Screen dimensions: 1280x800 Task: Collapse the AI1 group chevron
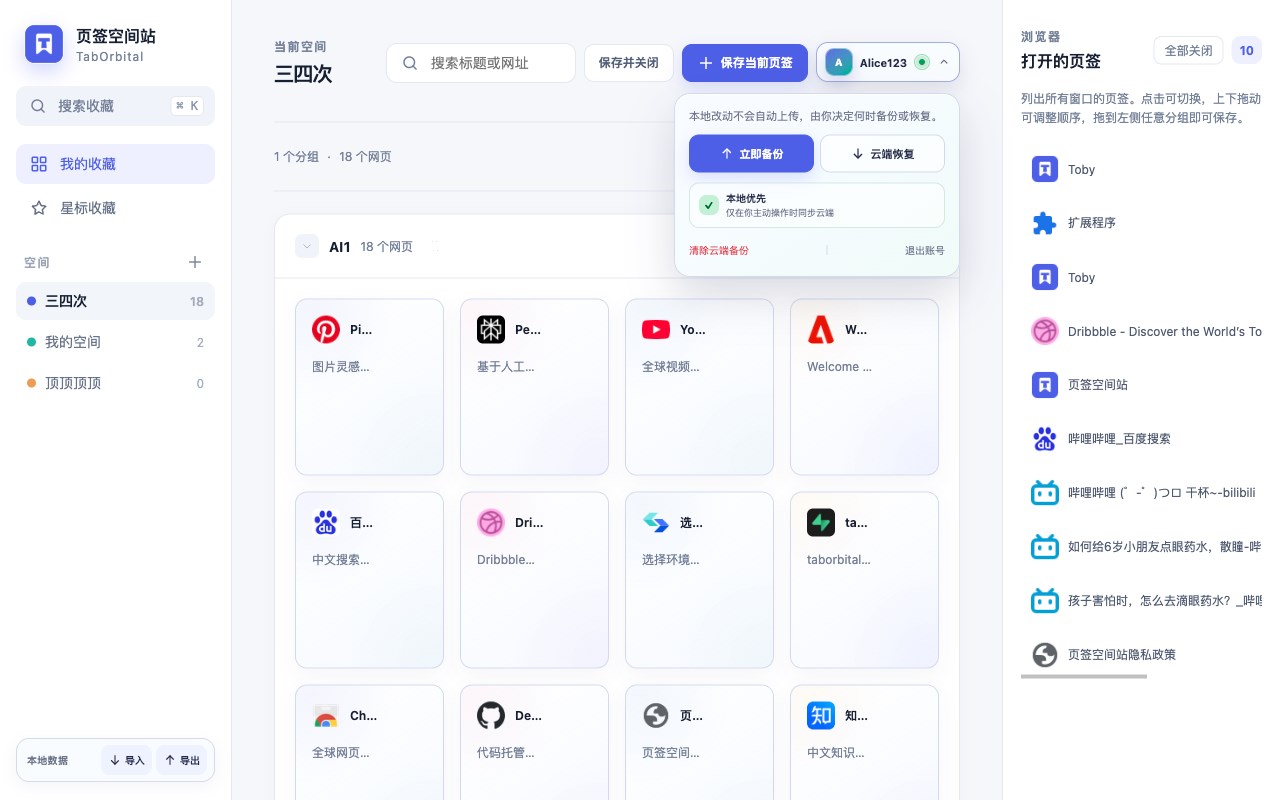[x=307, y=246]
